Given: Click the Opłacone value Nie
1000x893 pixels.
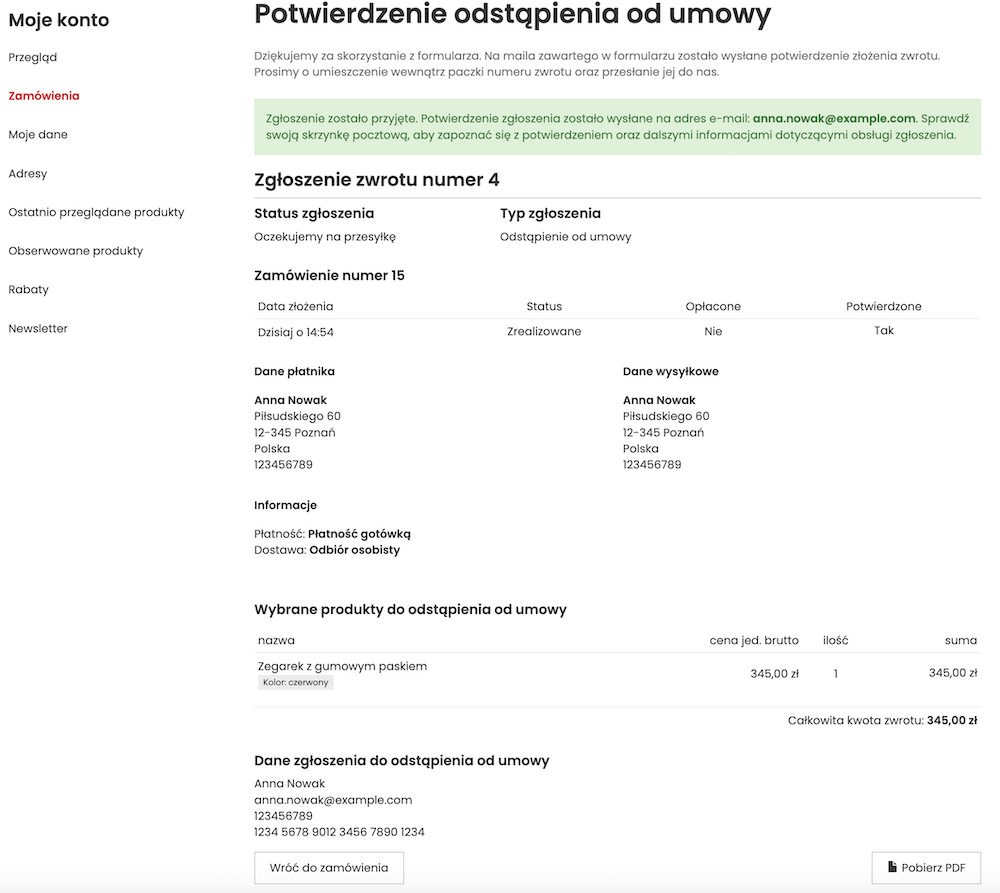Looking at the screenshot, I should (713, 332).
